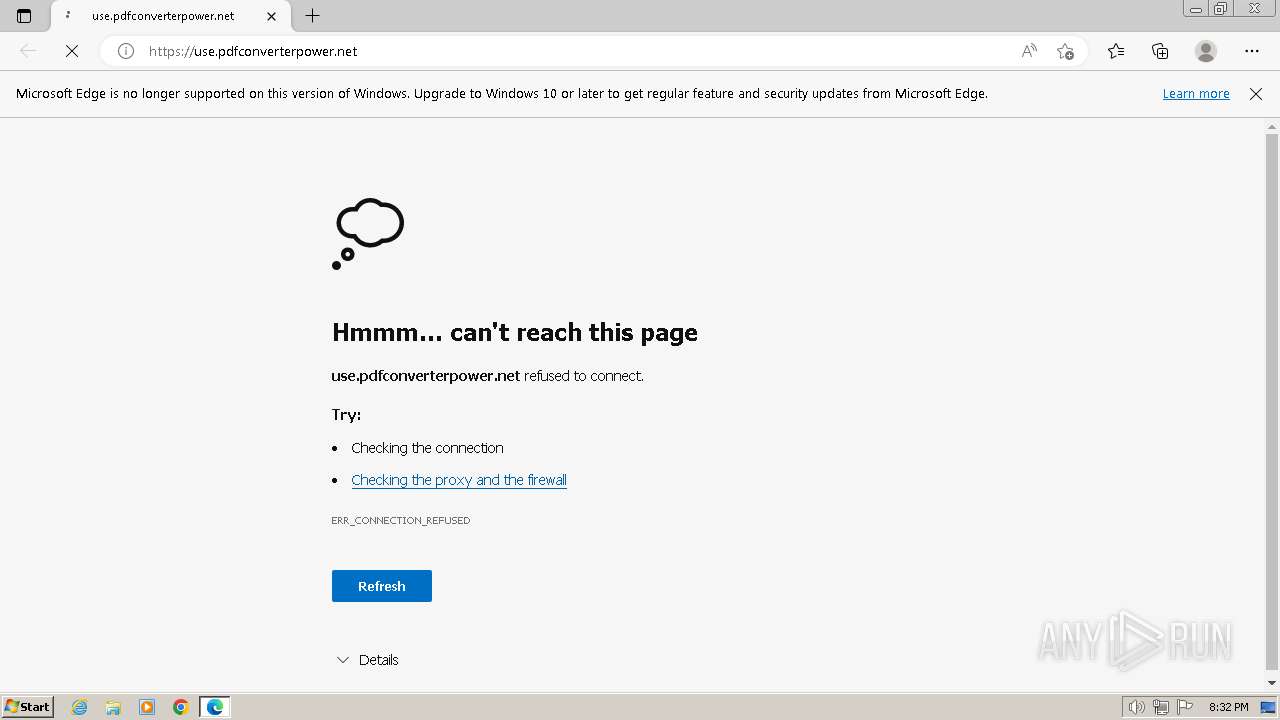This screenshot has width=1280, height=720.
Task: Go back with the back arrow
Action: click(x=28, y=51)
